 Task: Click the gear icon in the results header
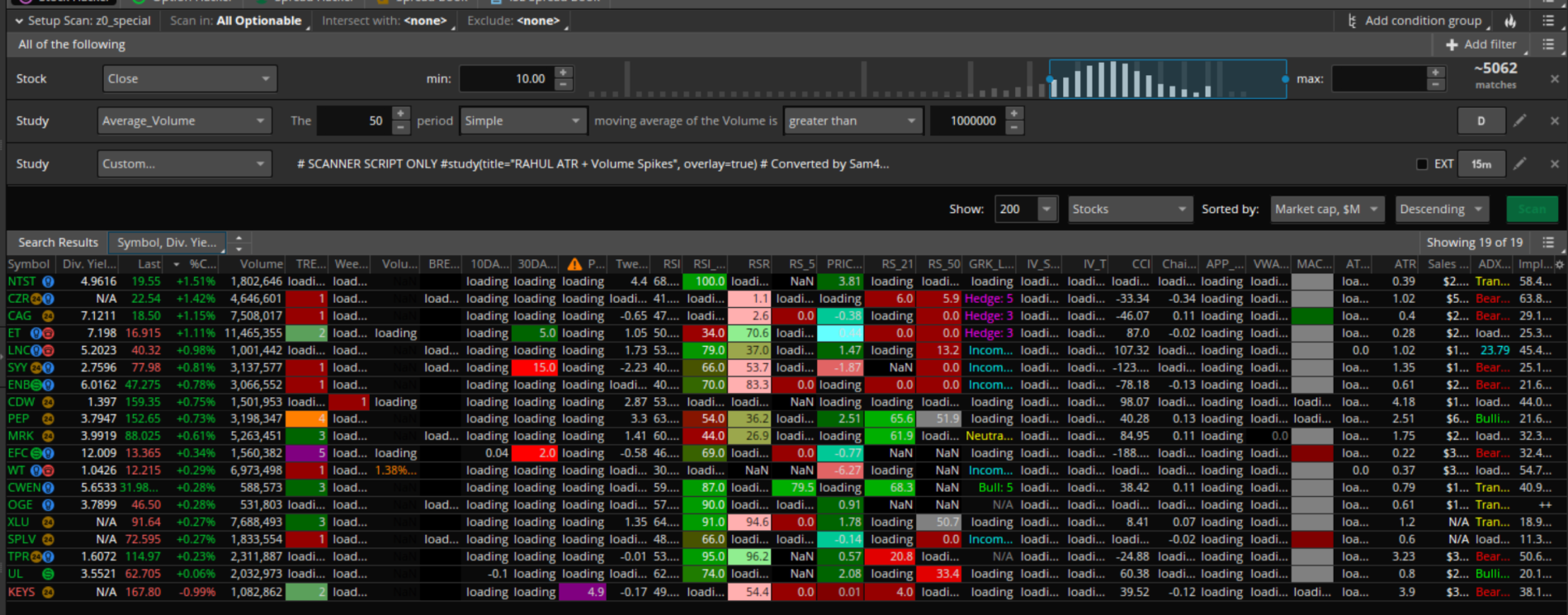[x=1559, y=265]
